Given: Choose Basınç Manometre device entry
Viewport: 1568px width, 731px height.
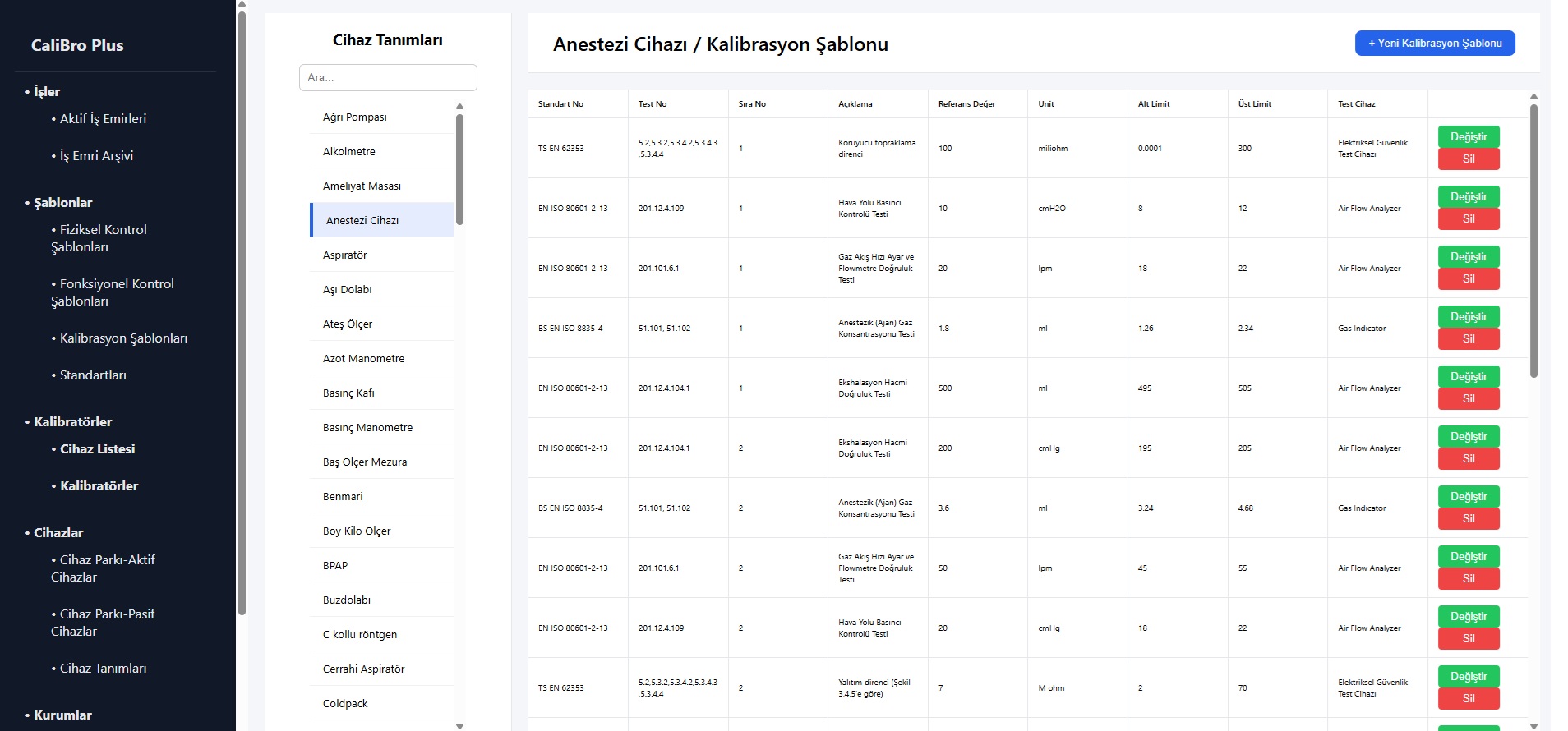Looking at the screenshot, I should [367, 428].
